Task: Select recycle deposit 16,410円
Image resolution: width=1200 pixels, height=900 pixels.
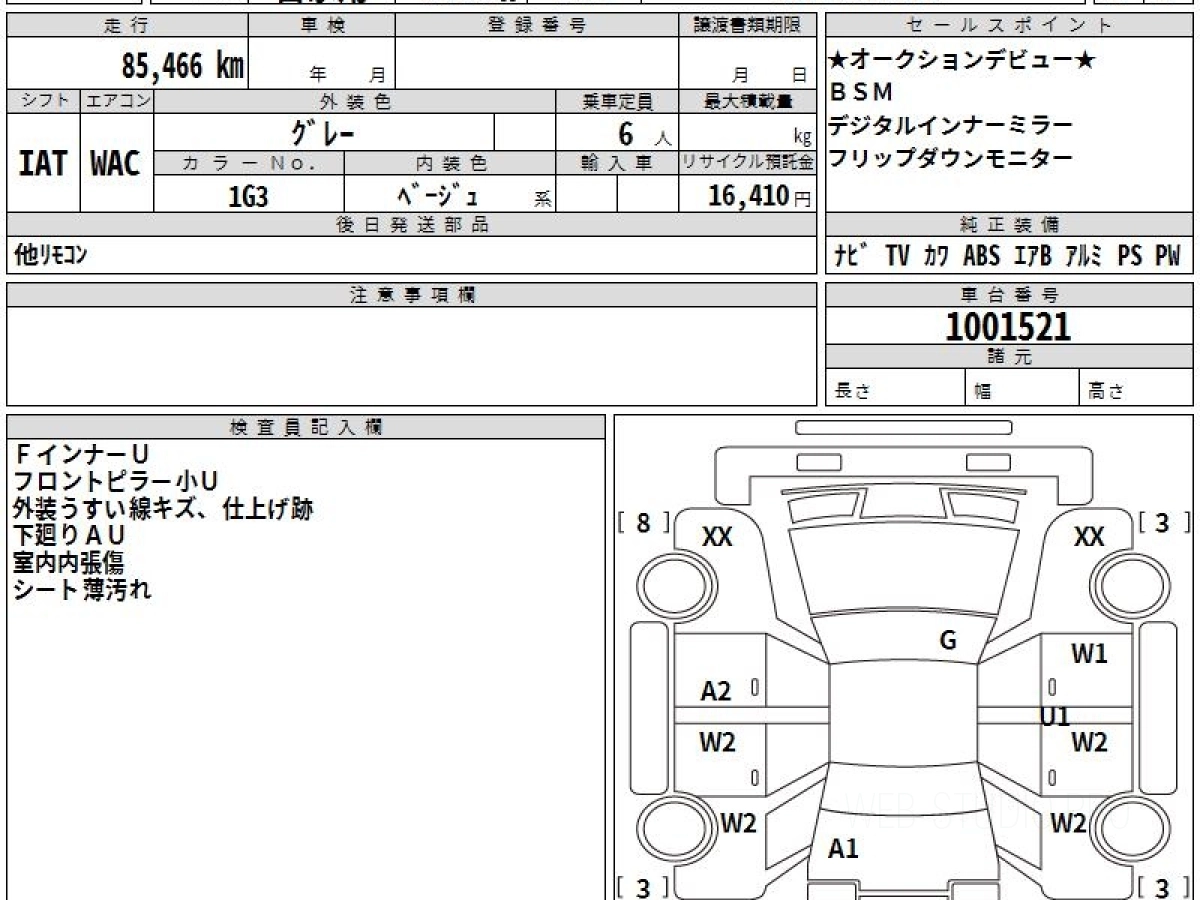Action: click(x=759, y=197)
